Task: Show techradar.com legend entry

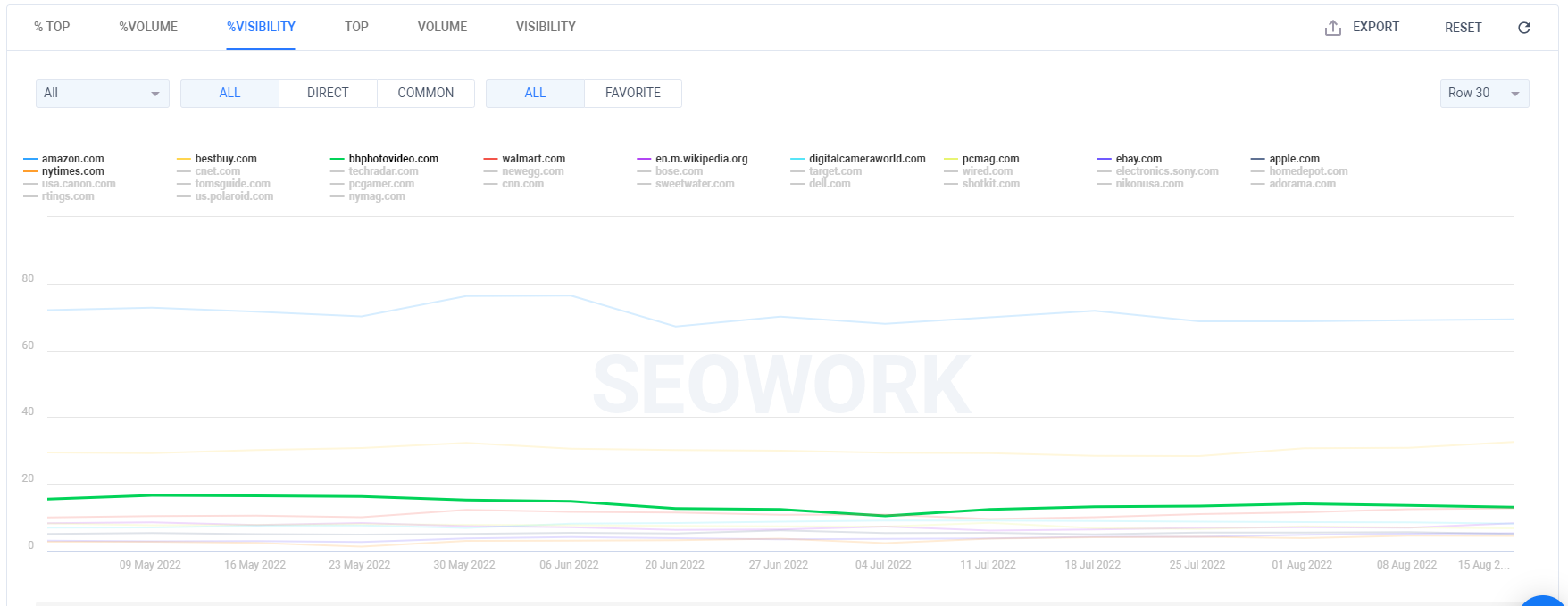Action: (x=374, y=171)
